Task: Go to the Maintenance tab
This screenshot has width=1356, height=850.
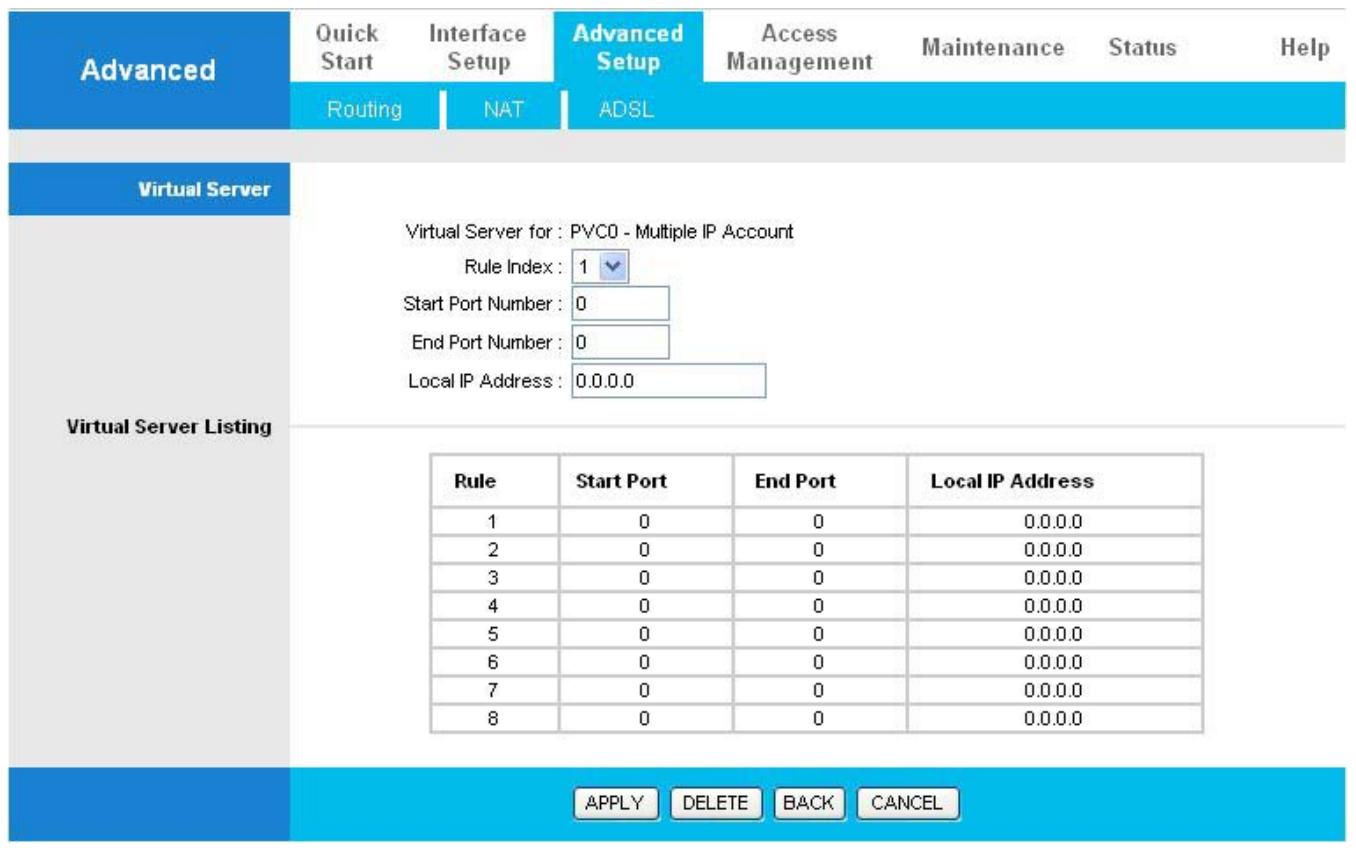Action: (993, 48)
